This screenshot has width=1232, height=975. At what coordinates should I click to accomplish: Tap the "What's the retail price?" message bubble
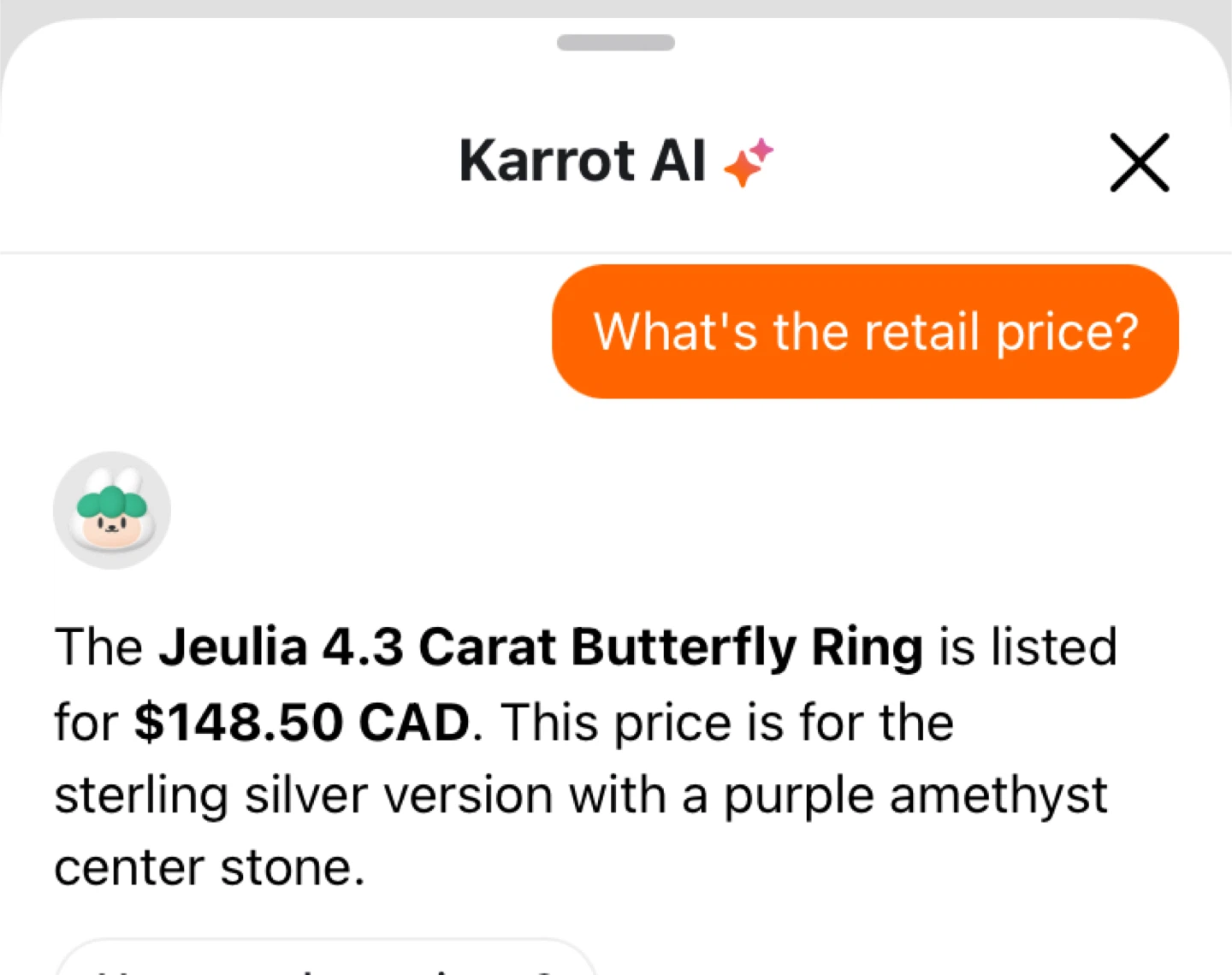click(865, 332)
